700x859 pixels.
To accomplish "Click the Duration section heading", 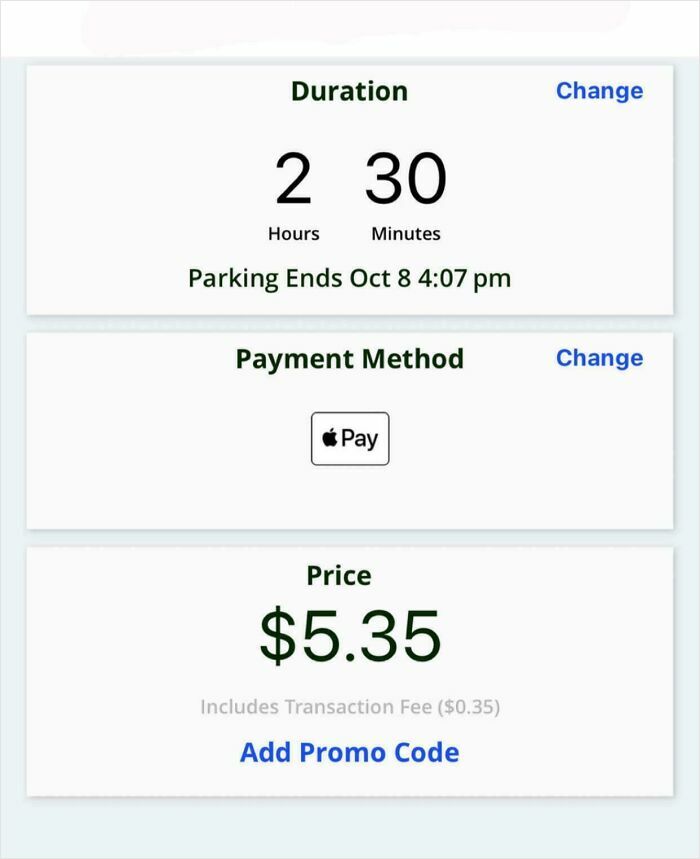I will click(349, 91).
